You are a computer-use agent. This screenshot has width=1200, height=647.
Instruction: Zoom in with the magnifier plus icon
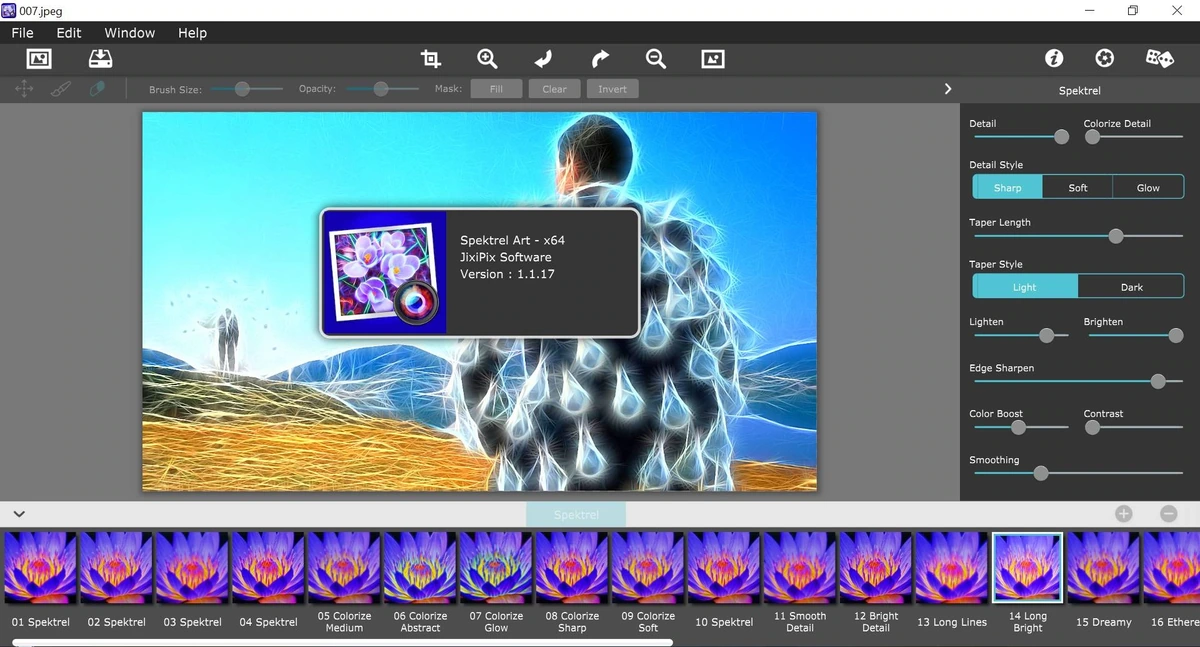487,59
